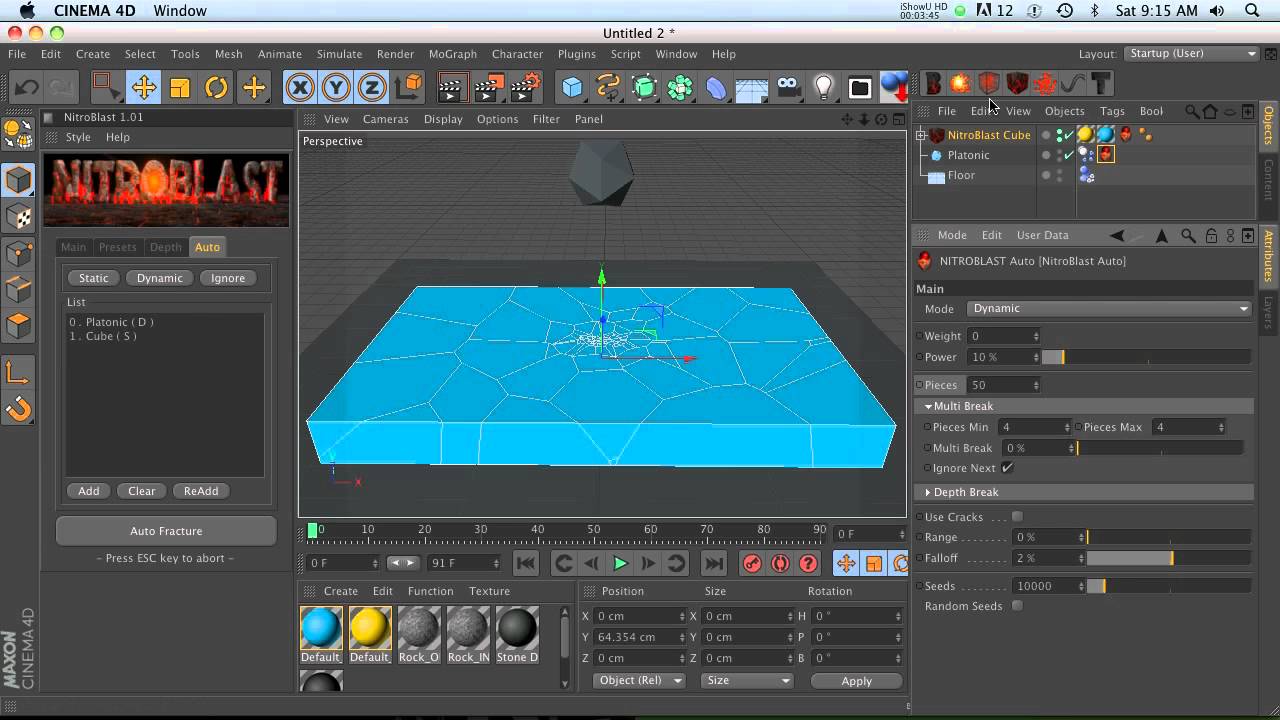This screenshot has width=1280, height=720.
Task: Switch to Edges mode
Action: click(19, 289)
